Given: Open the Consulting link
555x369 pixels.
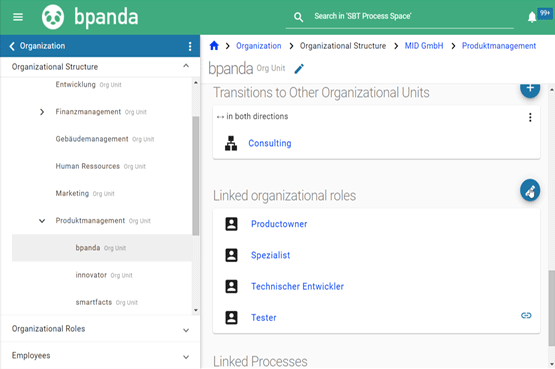Looking at the screenshot, I should click(270, 143).
